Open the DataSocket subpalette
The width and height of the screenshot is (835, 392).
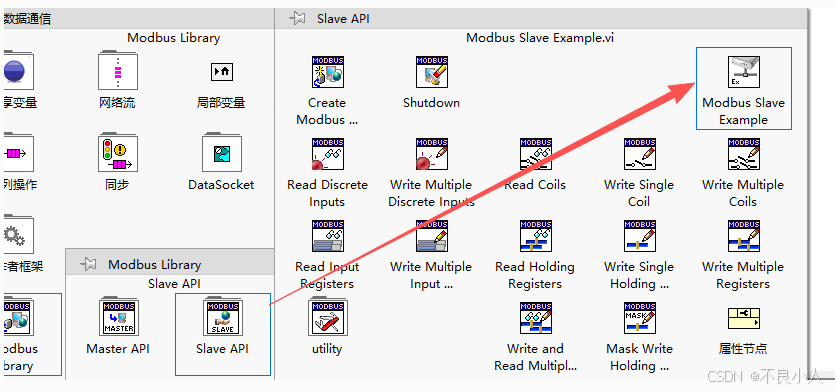click(222, 152)
